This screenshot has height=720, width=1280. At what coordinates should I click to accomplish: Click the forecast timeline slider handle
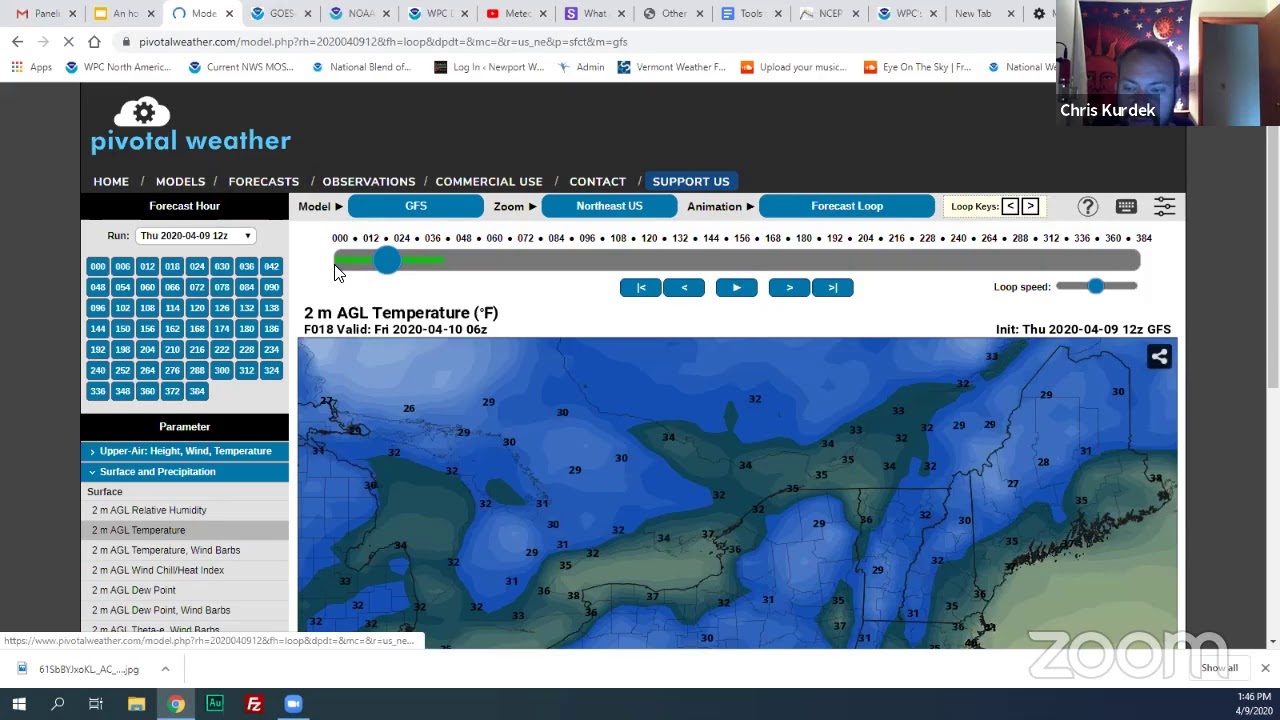387,261
